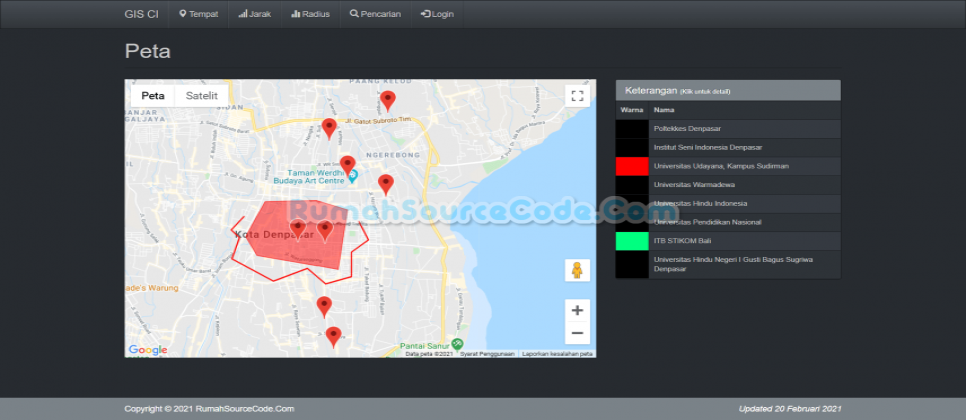Click black swatch for Institut Seni Indonesia
Viewport: 966px width, 420px height.
click(632, 147)
